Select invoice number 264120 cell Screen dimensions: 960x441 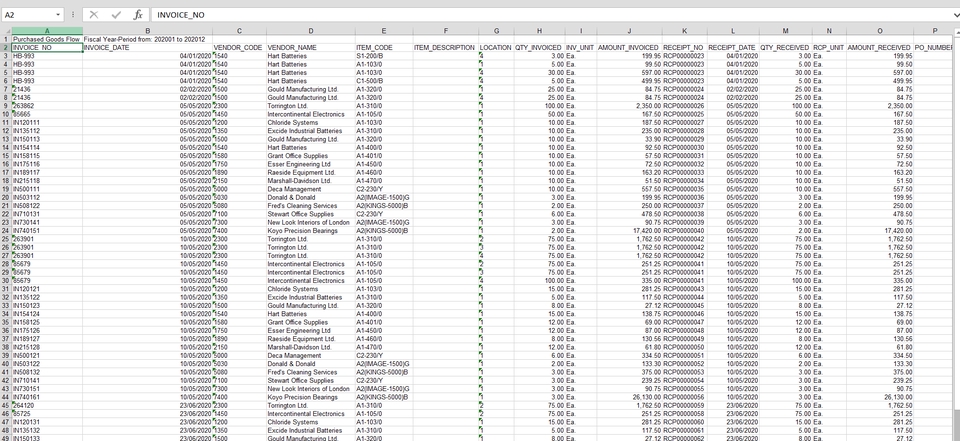click(x=47, y=405)
